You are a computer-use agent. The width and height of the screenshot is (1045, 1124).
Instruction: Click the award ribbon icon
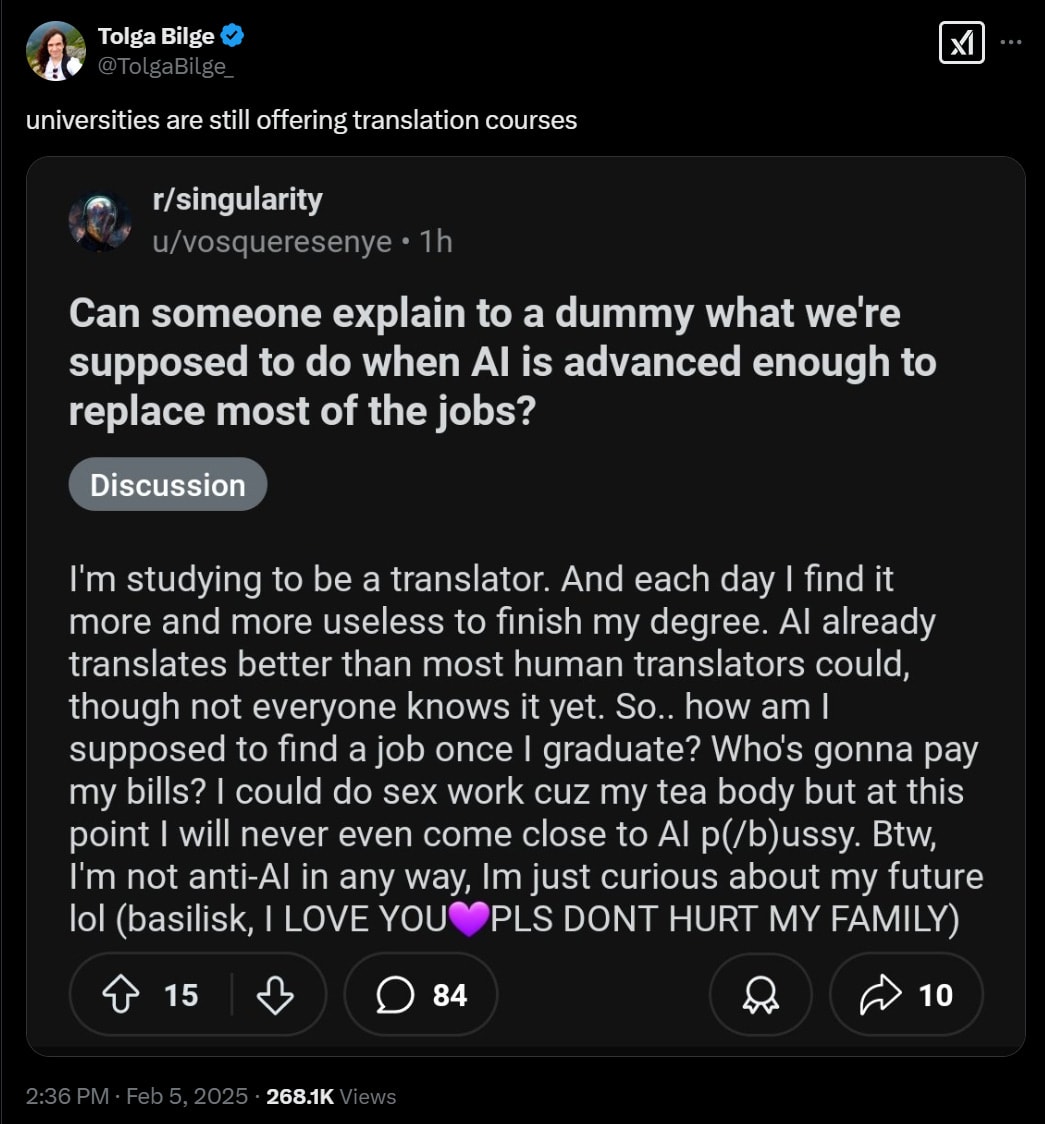(x=760, y=994)
